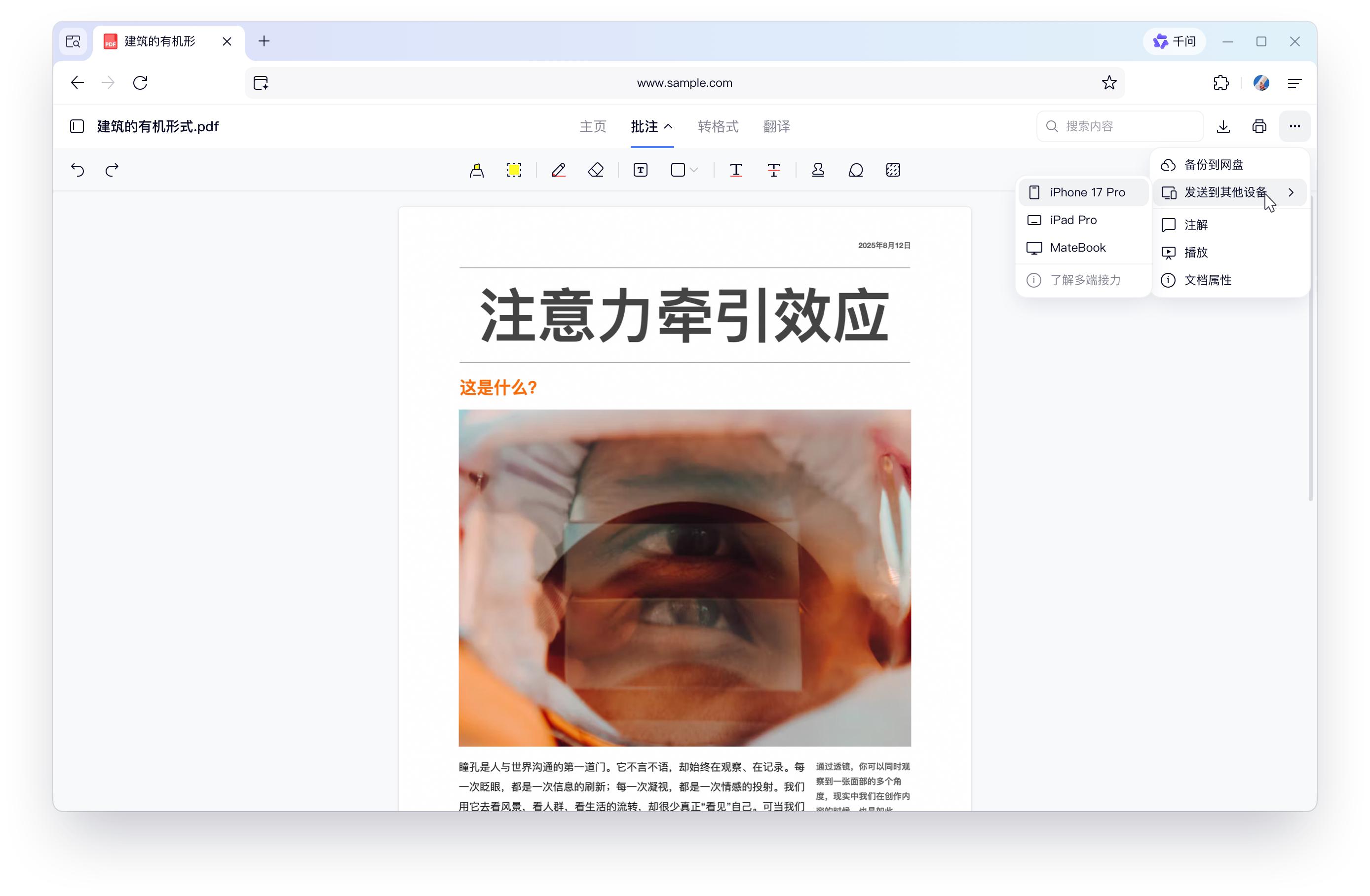1370x896 pixels.
Task: Select the strikethrough text tool
Action: point(774,170)
